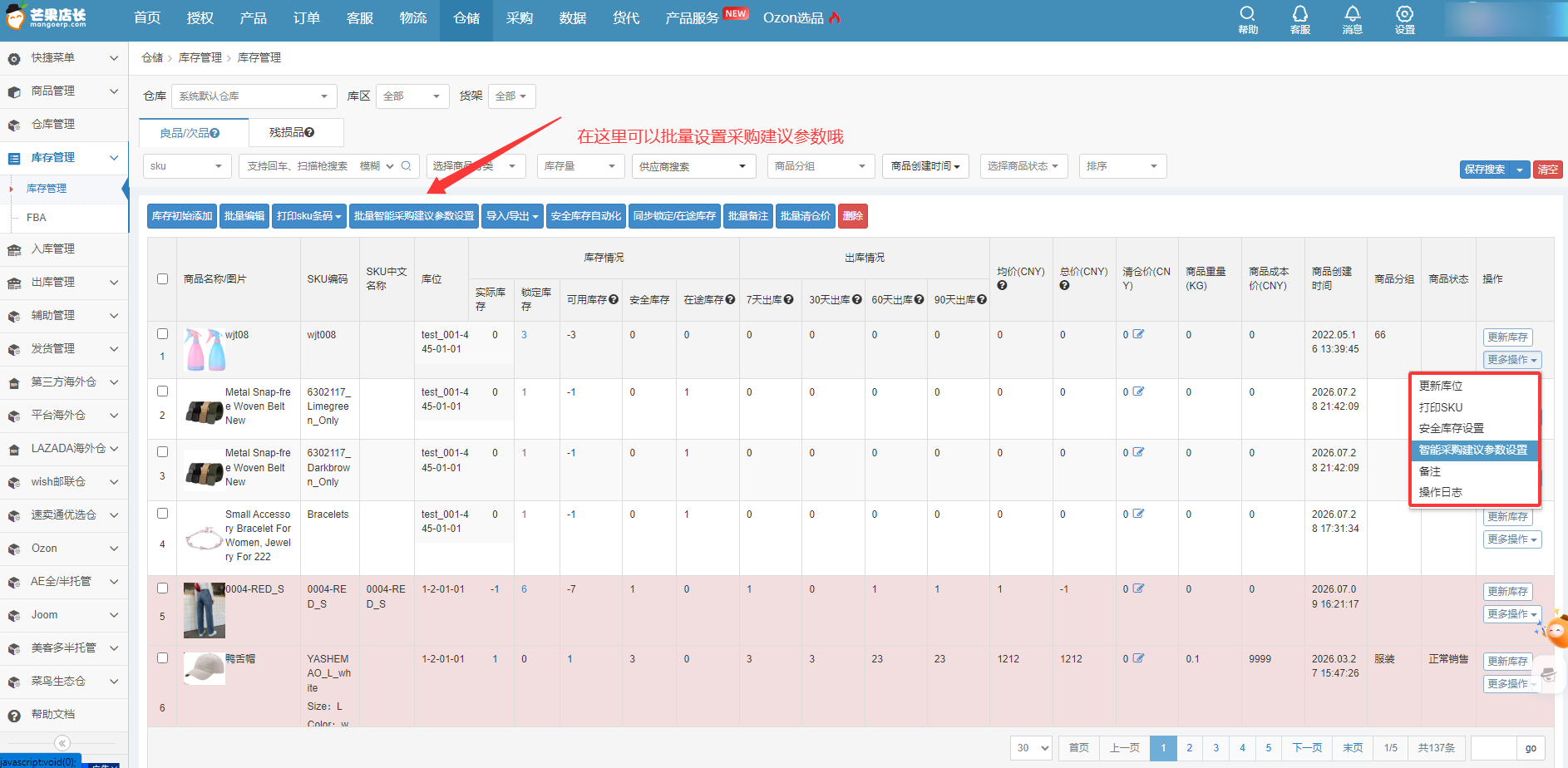This screenshot has height=768, width=1568.
Task: Click the help icon beside 残损品 tab
Action: [309, 132]
